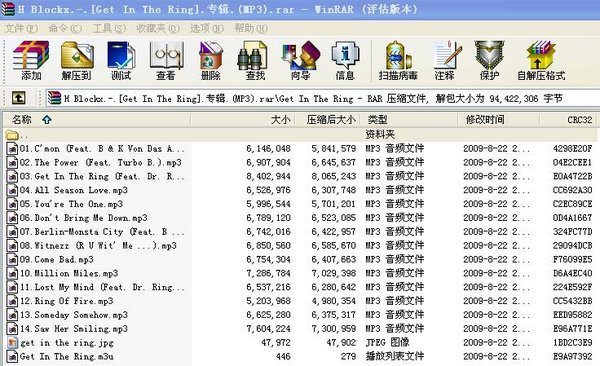Select 07.Berlin-Monsta City file
600x366 pixels.
pyautogui.click(x=102, y=232)
